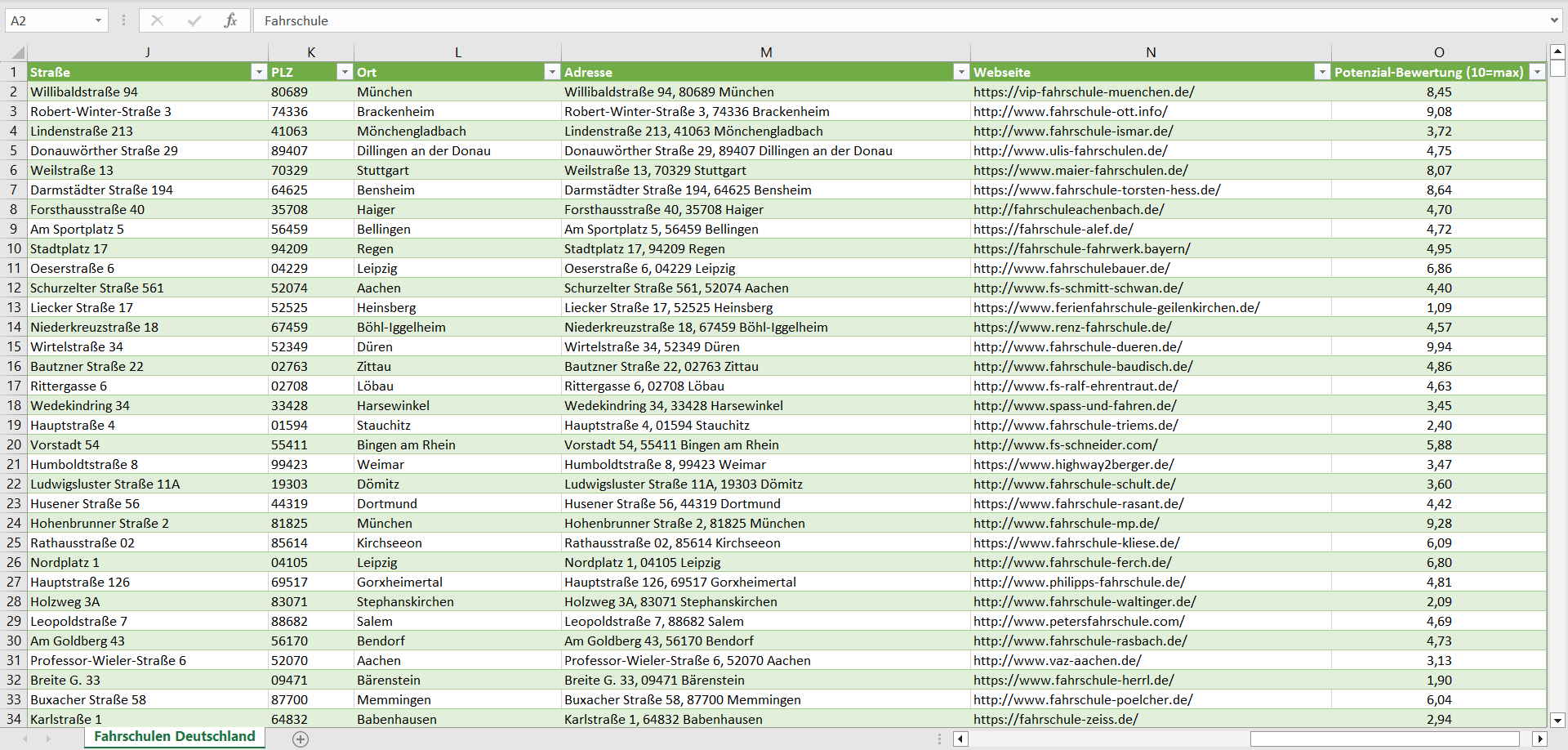Expand the formula bar chevron
Screen dimensions: 1568x750
click(1553, 20)
